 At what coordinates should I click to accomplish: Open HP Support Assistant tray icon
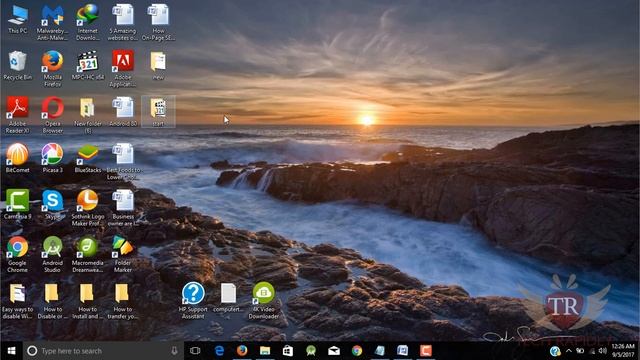(555, 351)
